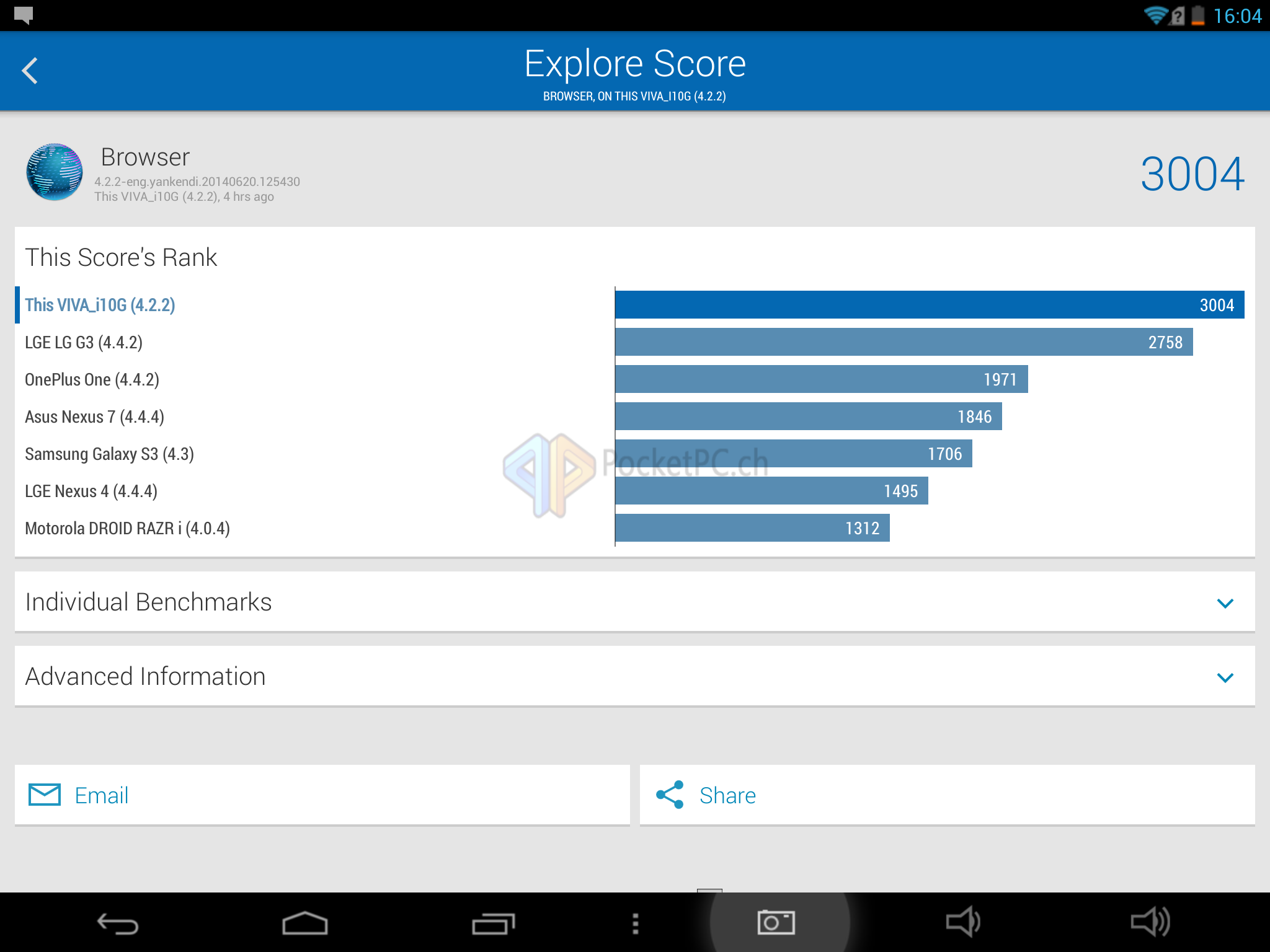Tap the build string 4.2.2-eng.yankendi.20140620.125430
Viewport: 1270px width, 952px height.
click(197, 182)
